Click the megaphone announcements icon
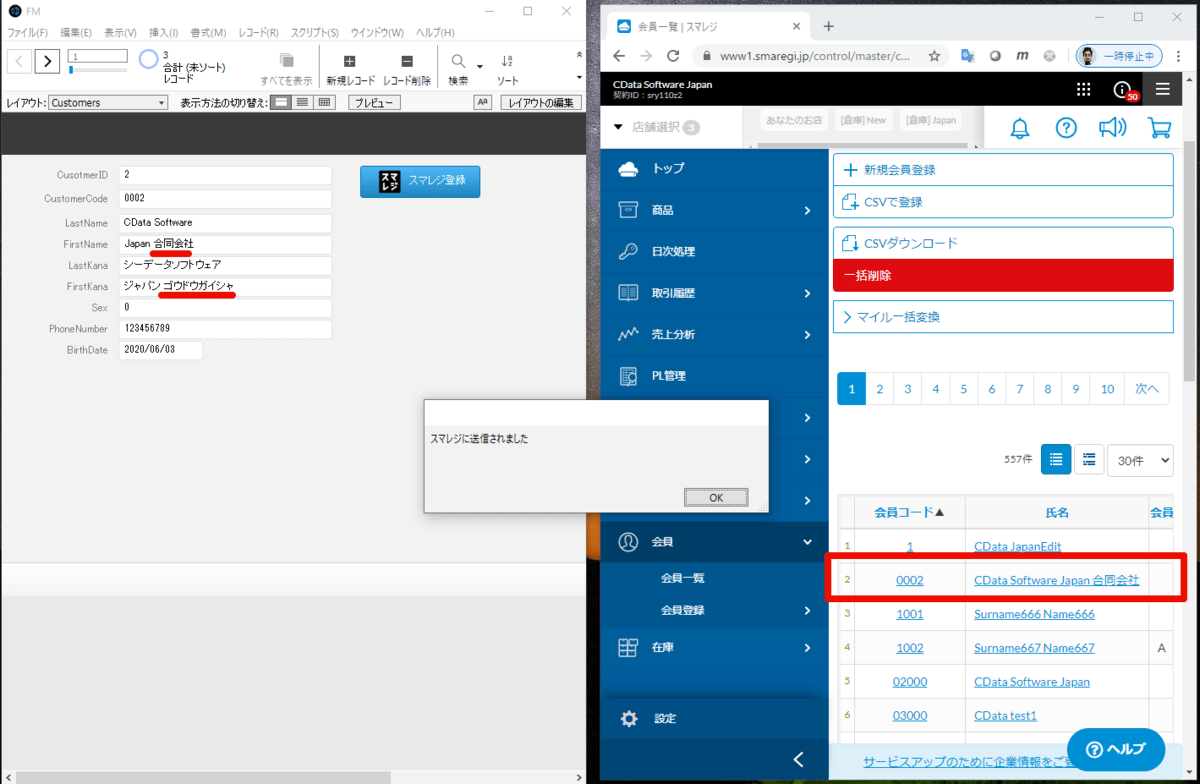 pos(1112,128)
